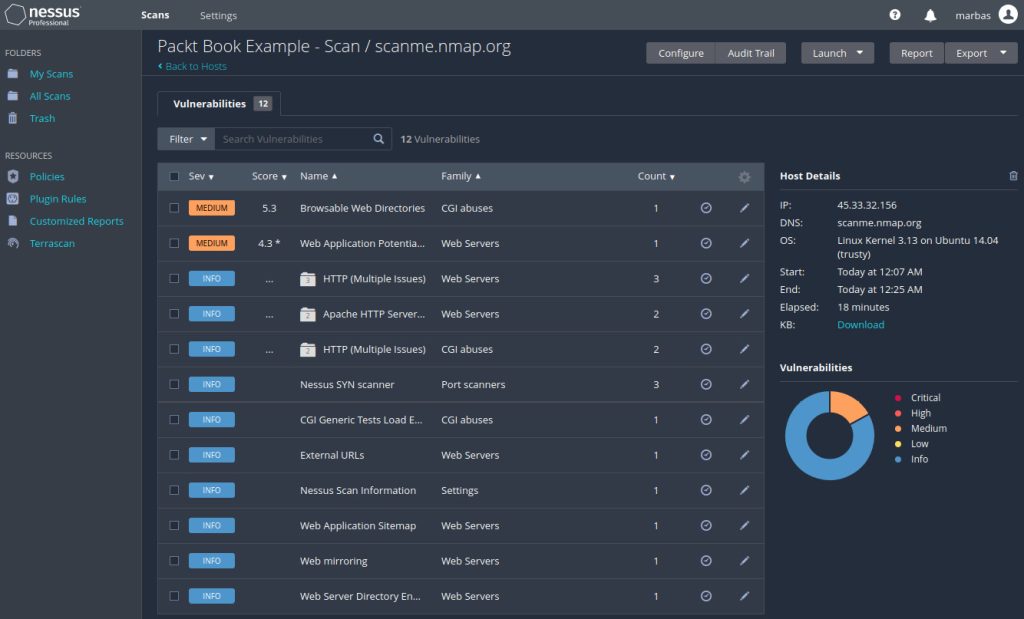Open the notifications bell
Viewport: 1024px width, 619px height.
point(930,15)
